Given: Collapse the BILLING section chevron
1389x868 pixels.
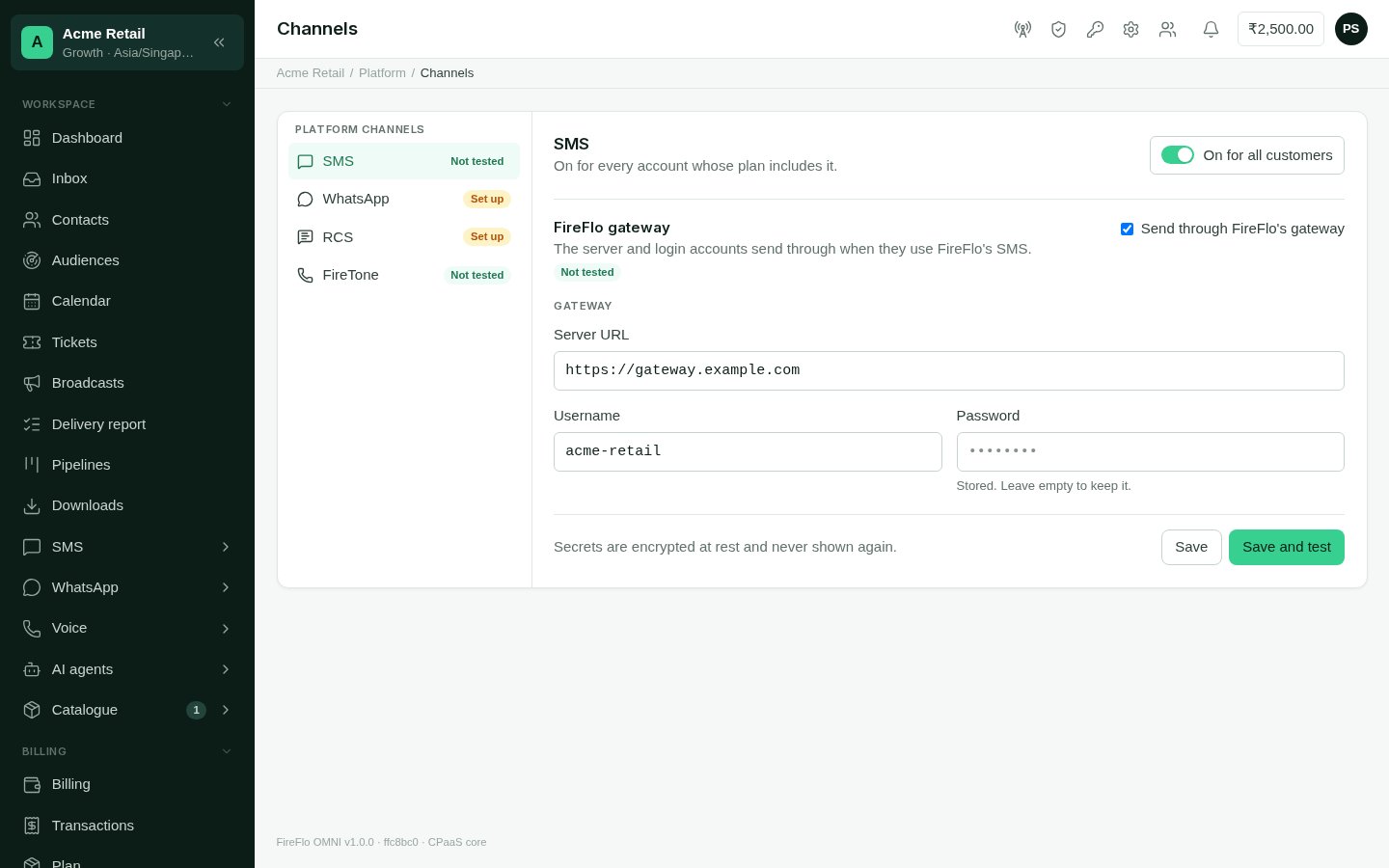Looking at the screenshot, I should click(x=227, y=751).
